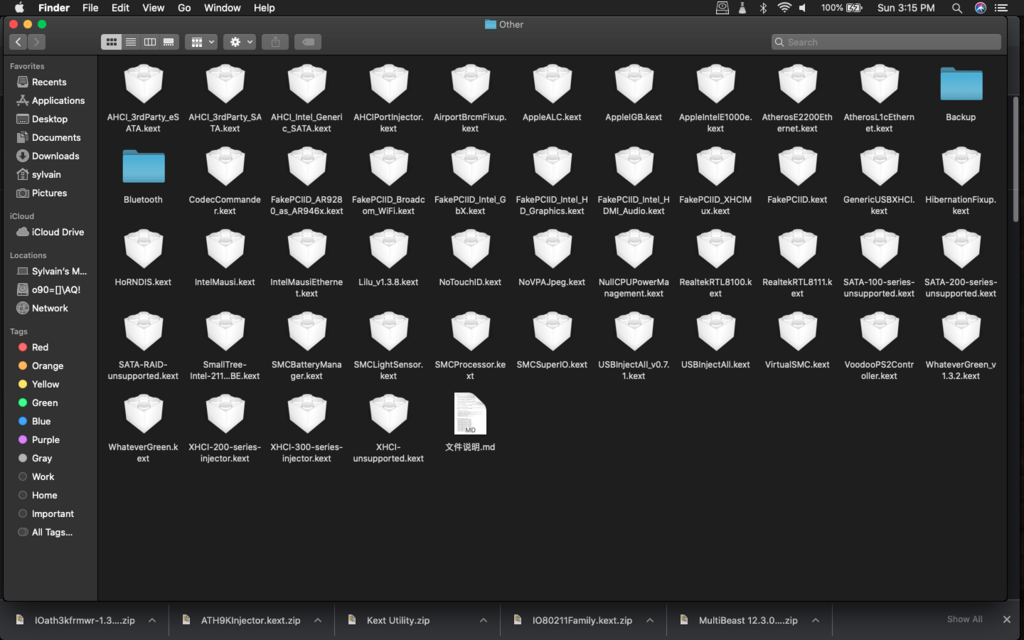Switch to icon view in toolbar
The height and width of the screenshot is (640, 1024).
pyautogui.click(x=112, y=42)
